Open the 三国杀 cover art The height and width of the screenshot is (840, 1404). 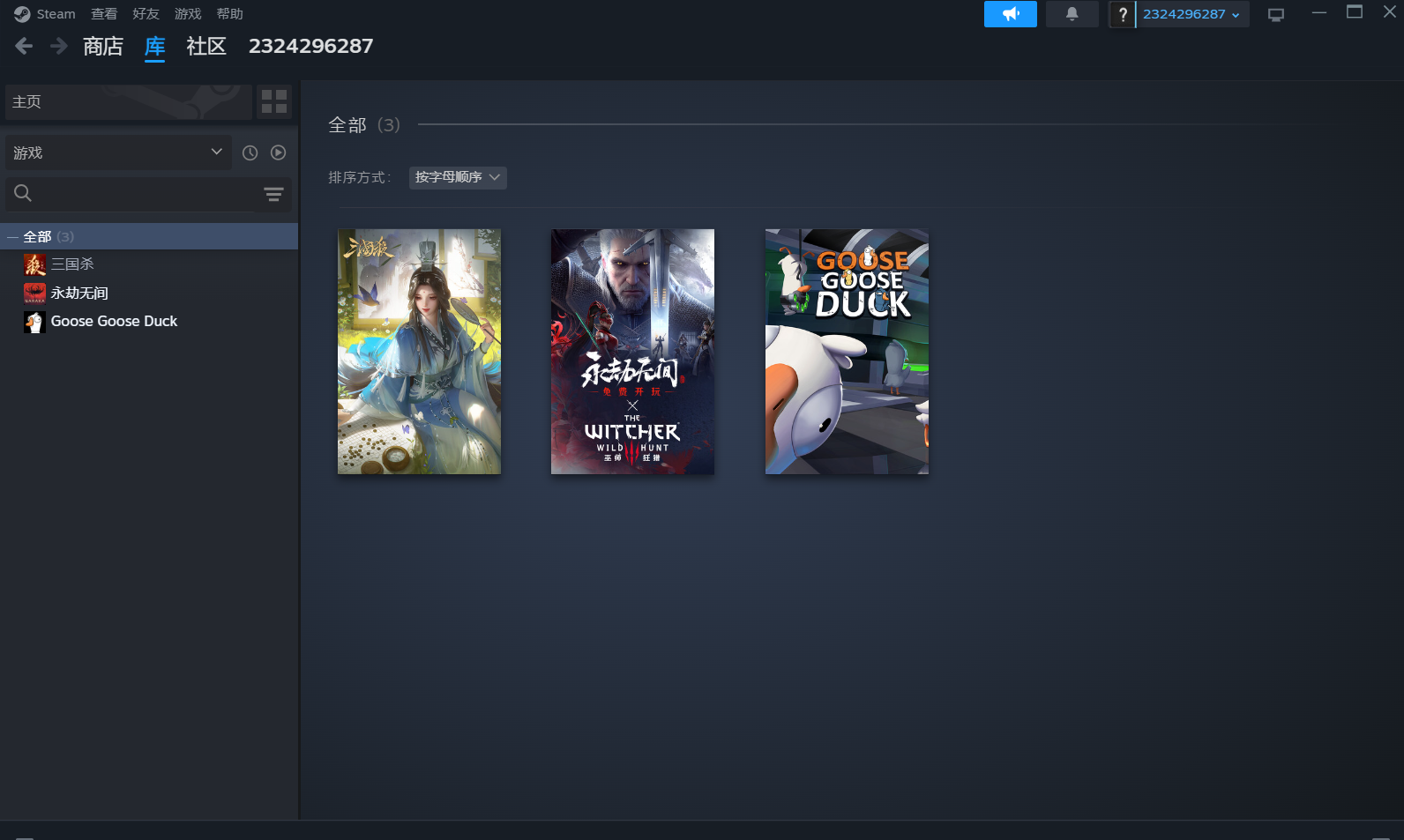click(419, 352)
